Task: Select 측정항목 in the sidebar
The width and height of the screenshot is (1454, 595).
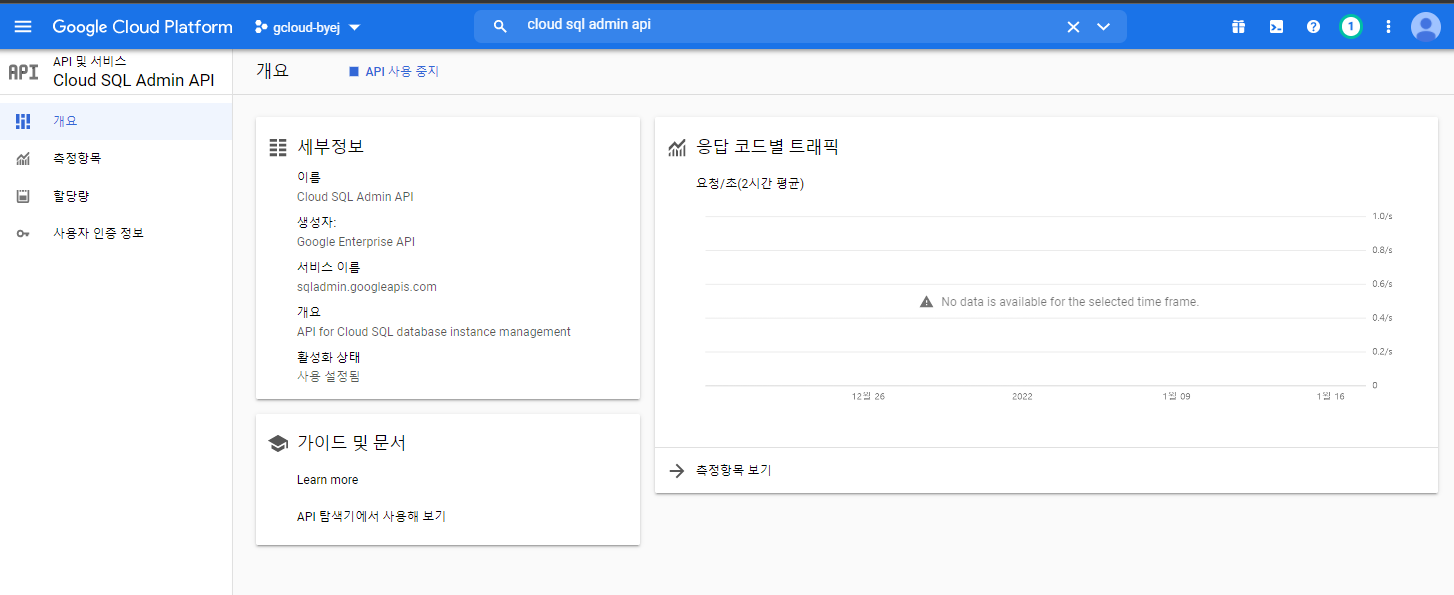Action: coord(116,158)
